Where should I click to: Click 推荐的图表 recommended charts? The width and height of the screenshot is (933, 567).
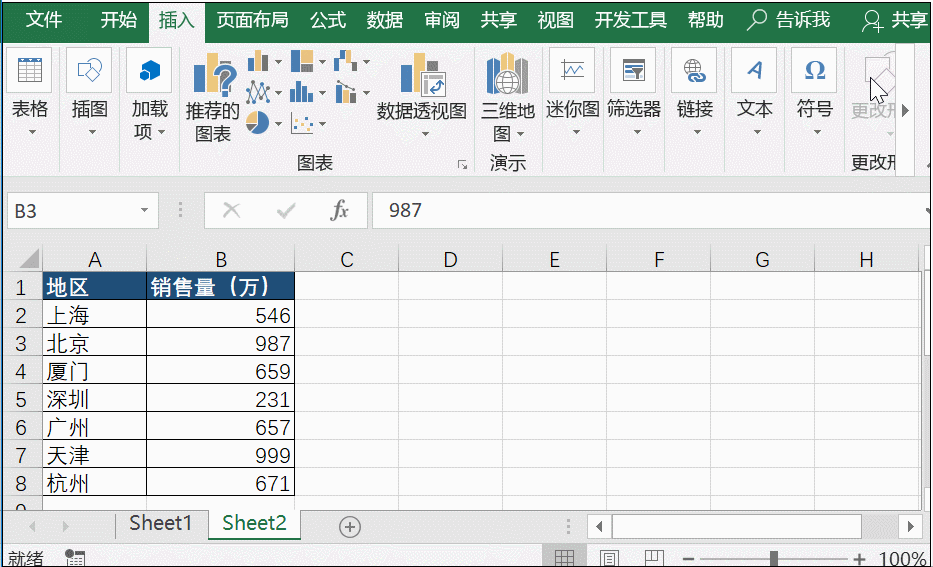click(212, 98)
